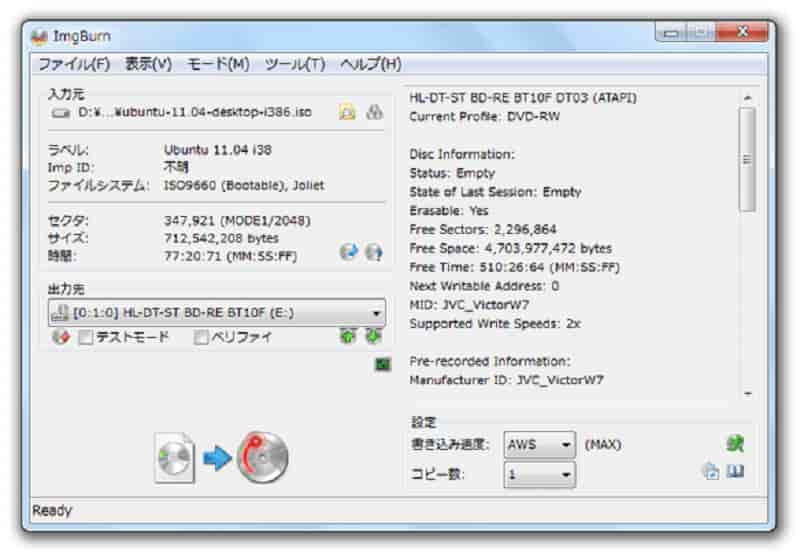Open the destination drive HL-DT-ST BD-RE dropdown
This screenshot has height=554, width=800.
coord(217,312)
